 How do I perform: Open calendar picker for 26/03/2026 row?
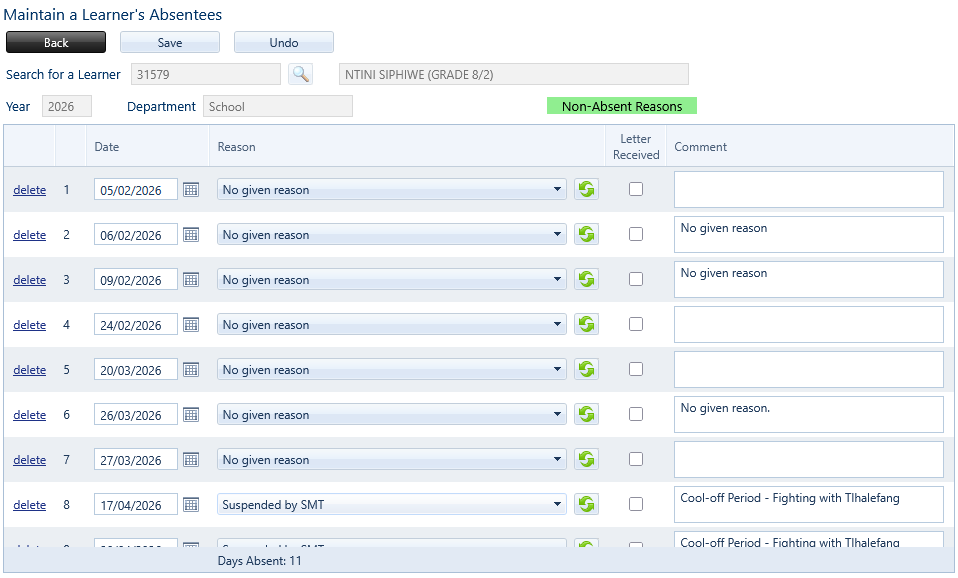pyautogui.click(x=191, y=415)
